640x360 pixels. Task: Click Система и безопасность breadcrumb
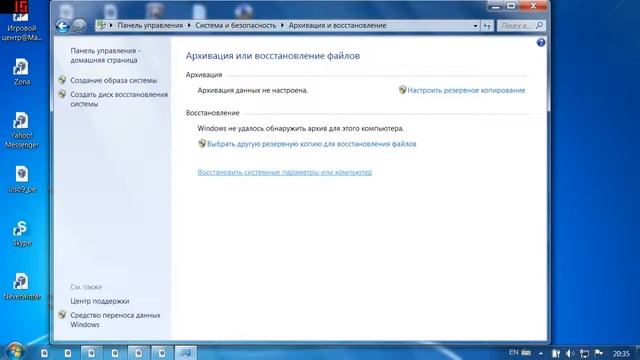[236, 25]
